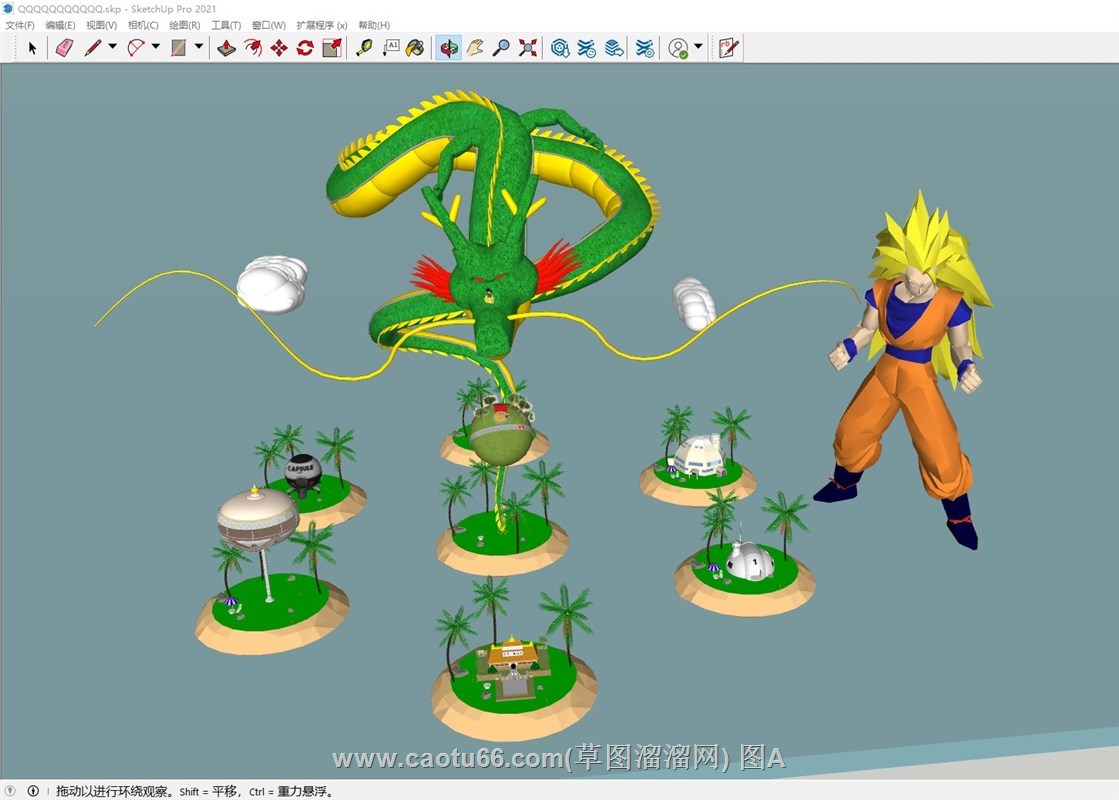Select the Text label tool

click(x=391, y=49)
